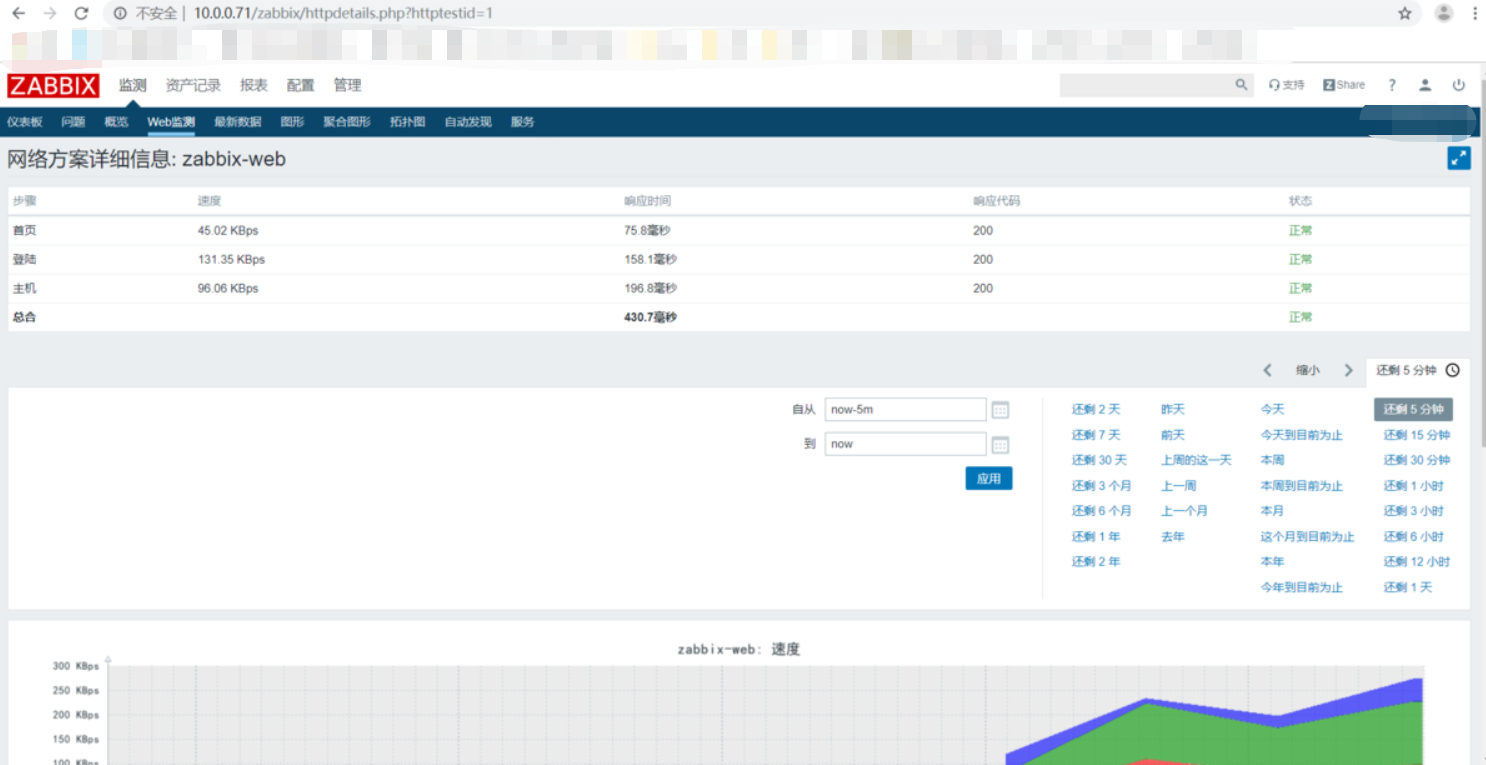Open calendar picker for 自从 field
Viewport: 1486px width, 765px height.
[1000, 410]
